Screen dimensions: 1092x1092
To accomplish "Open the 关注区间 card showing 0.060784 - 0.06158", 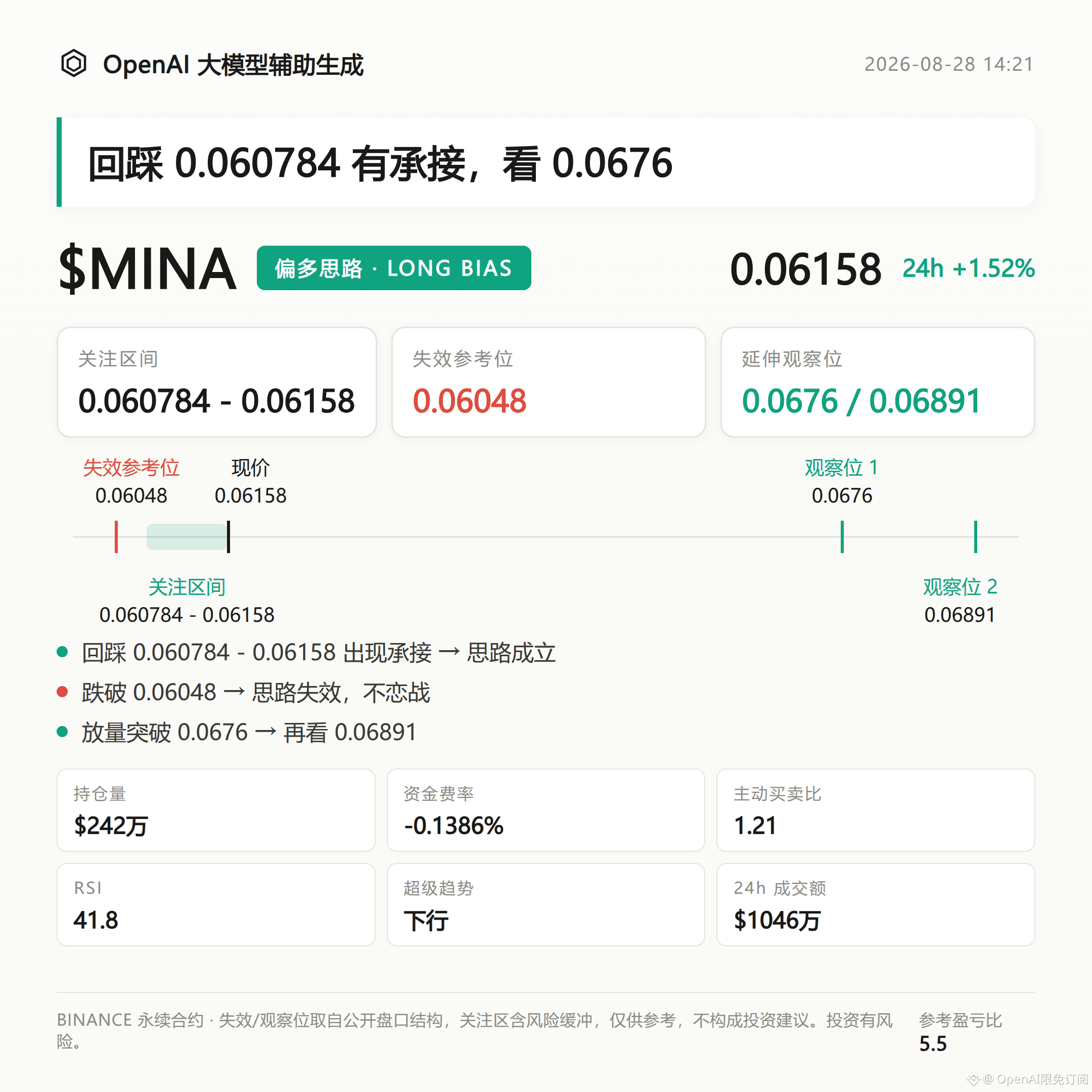I will 216,382.
